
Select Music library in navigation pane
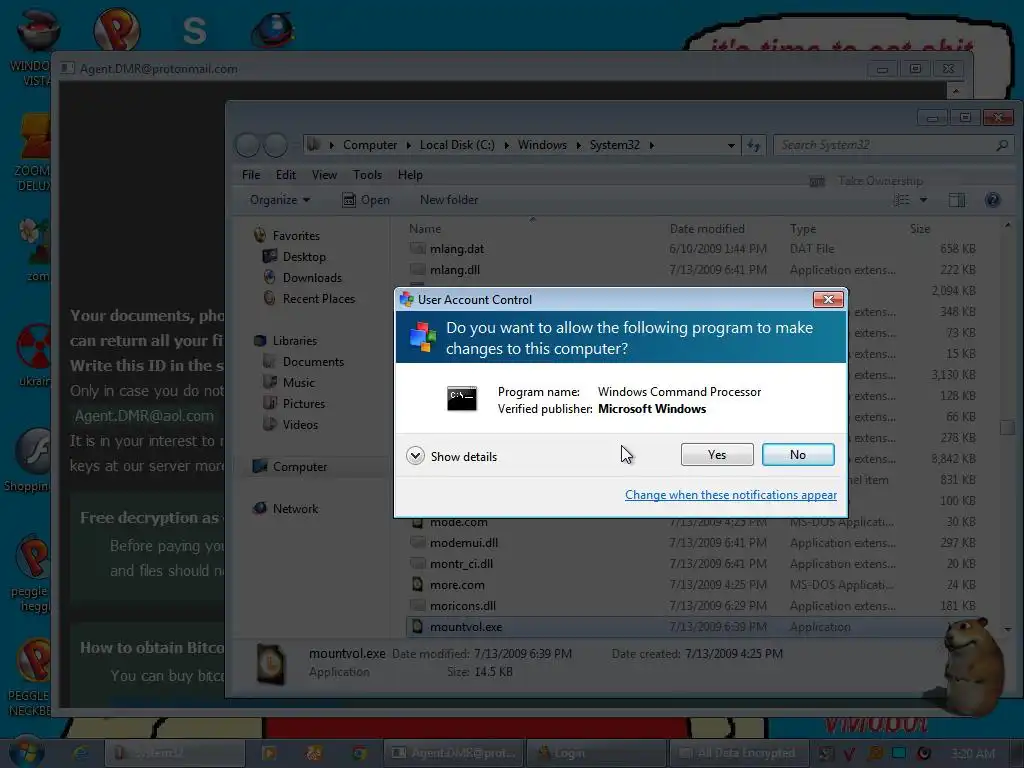pyautogui.click(x=298, y=383)
